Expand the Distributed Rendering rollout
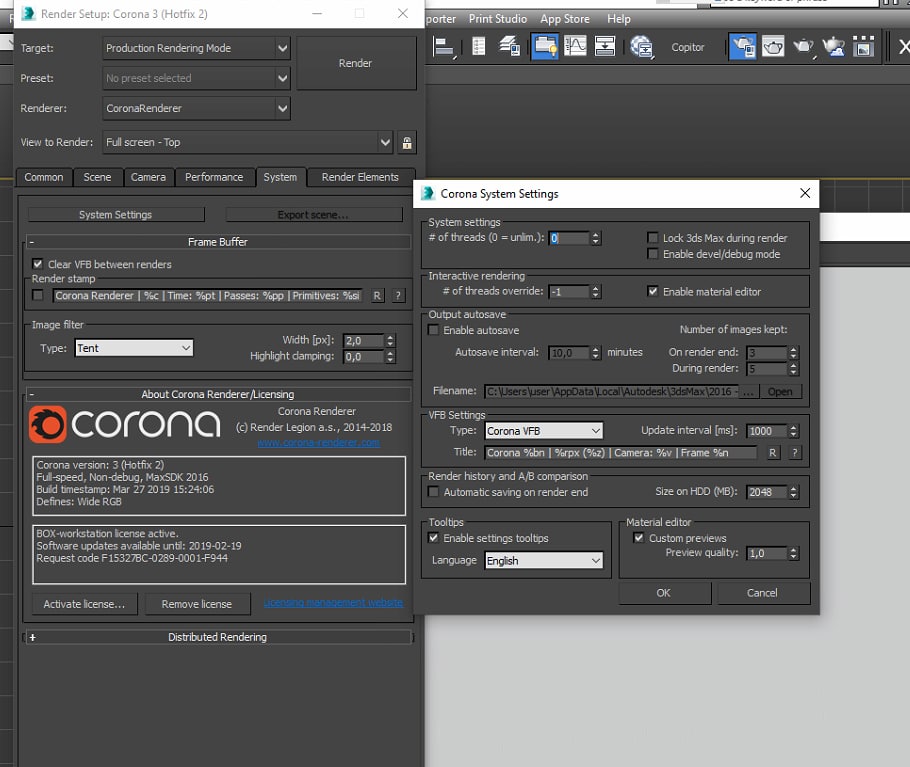Image resolution: width=910 pixels, height=767 pixels. coord(218,637)
